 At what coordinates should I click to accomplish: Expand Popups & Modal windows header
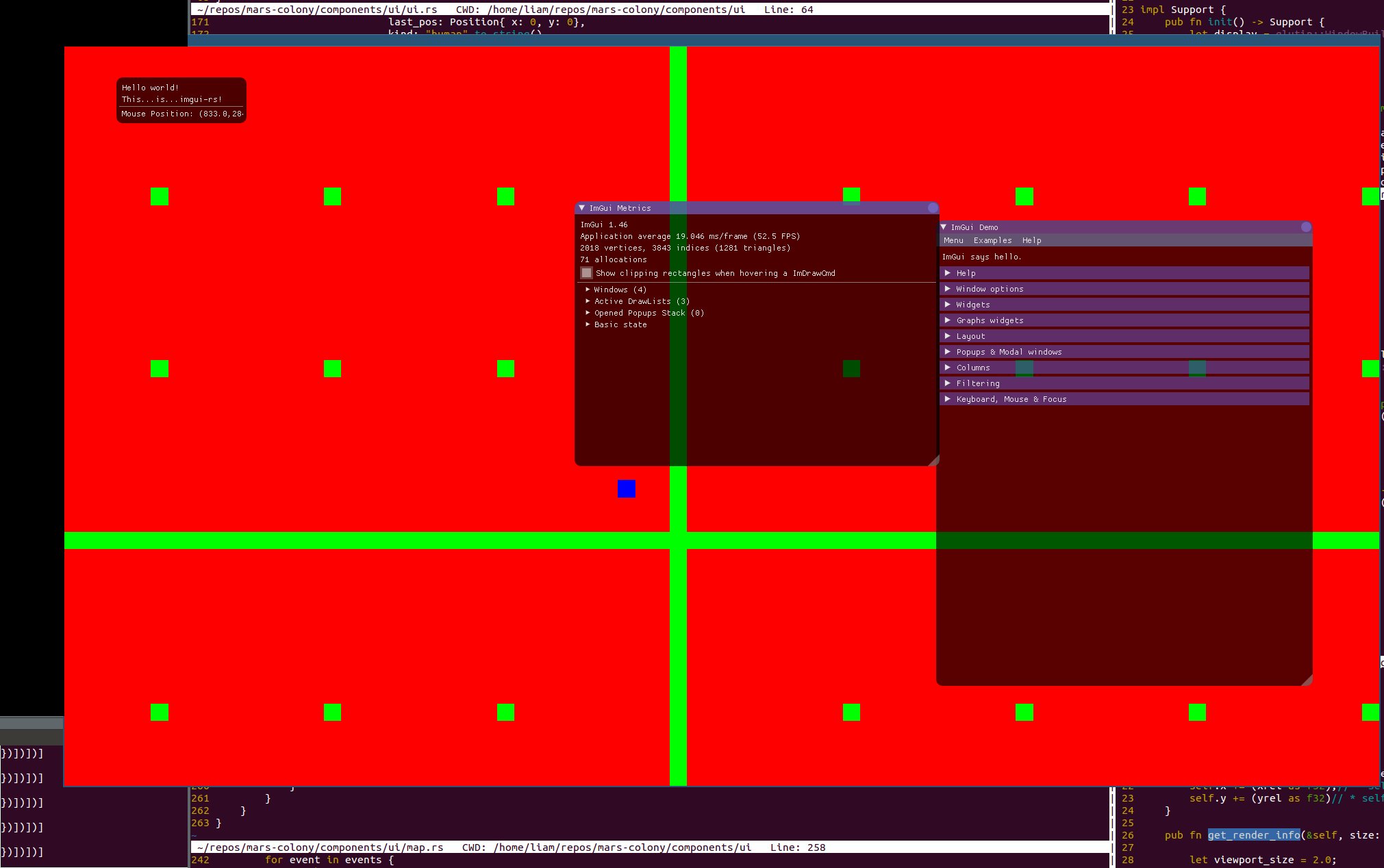point(1008,352)
